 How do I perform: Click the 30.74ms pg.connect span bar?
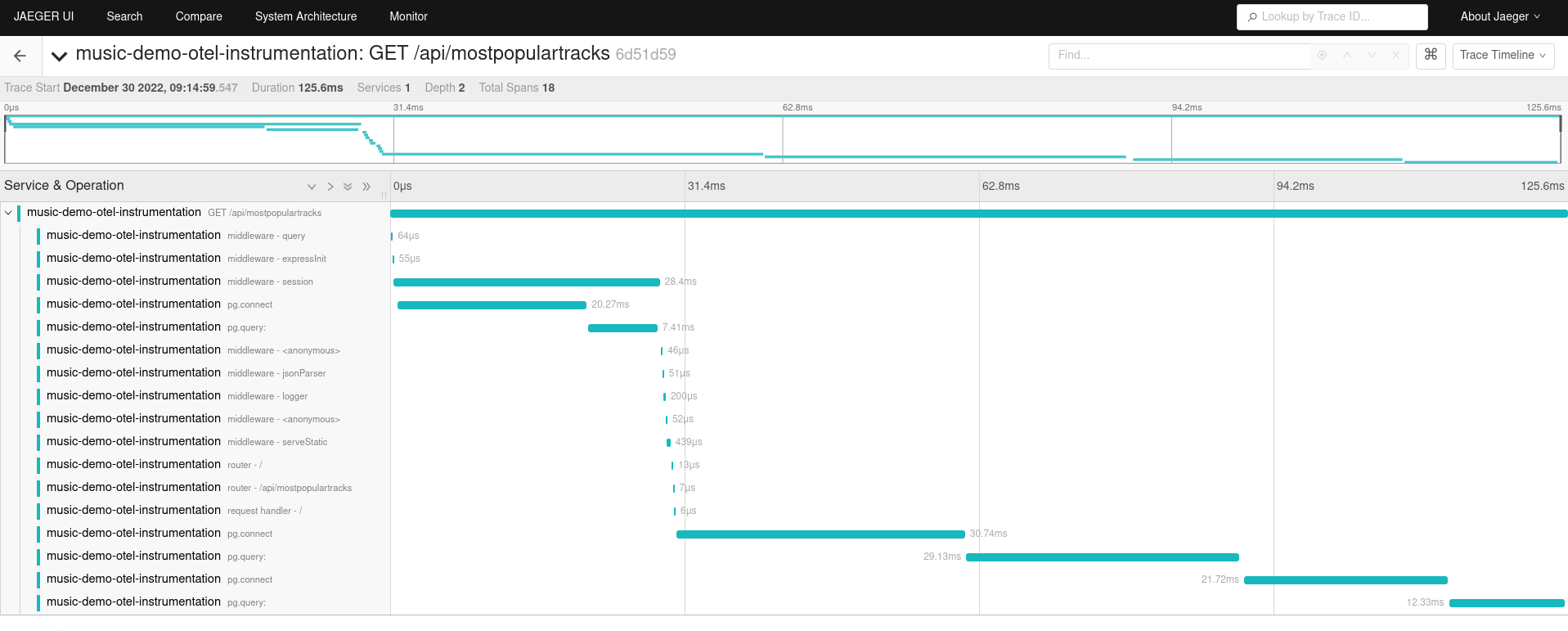tap(820, 534)
